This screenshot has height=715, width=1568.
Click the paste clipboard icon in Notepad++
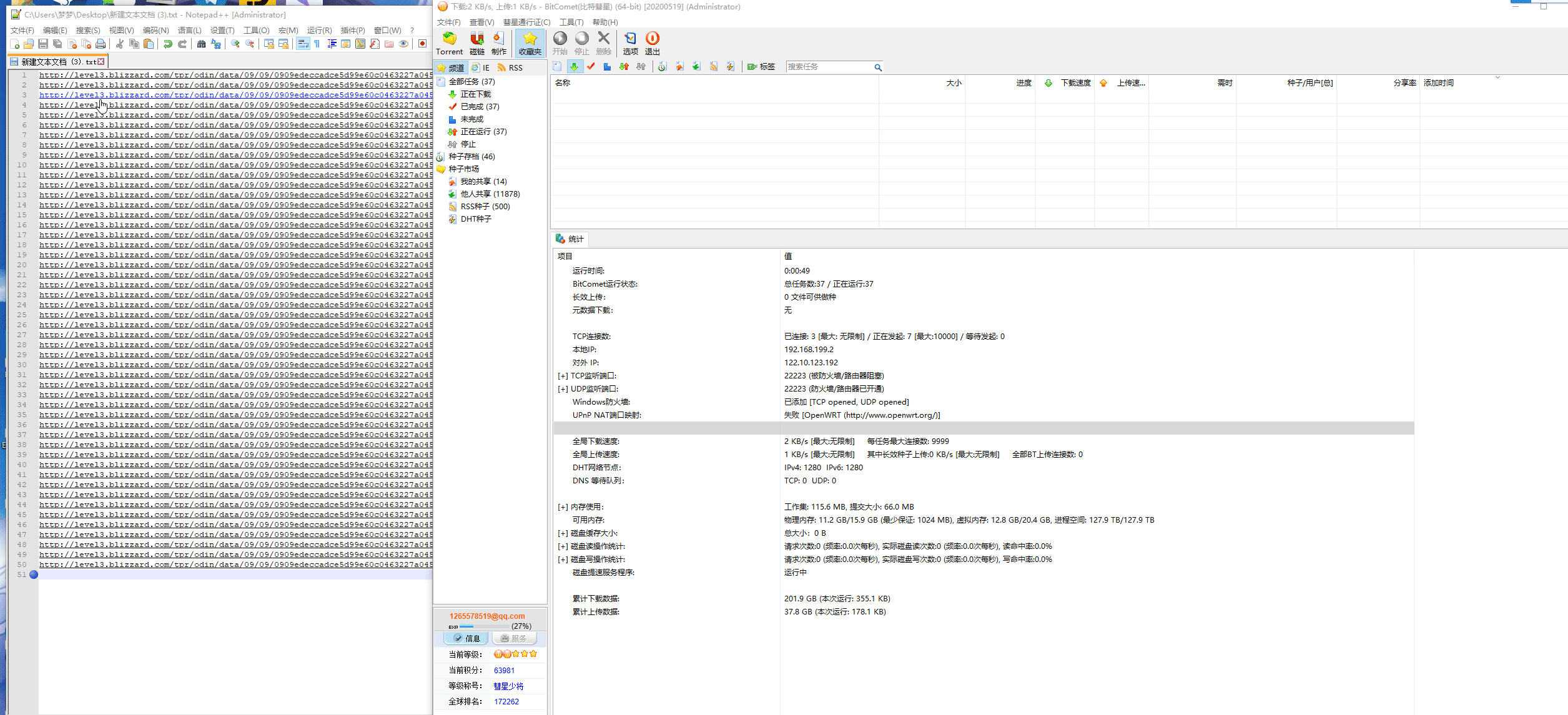point(149,44)
